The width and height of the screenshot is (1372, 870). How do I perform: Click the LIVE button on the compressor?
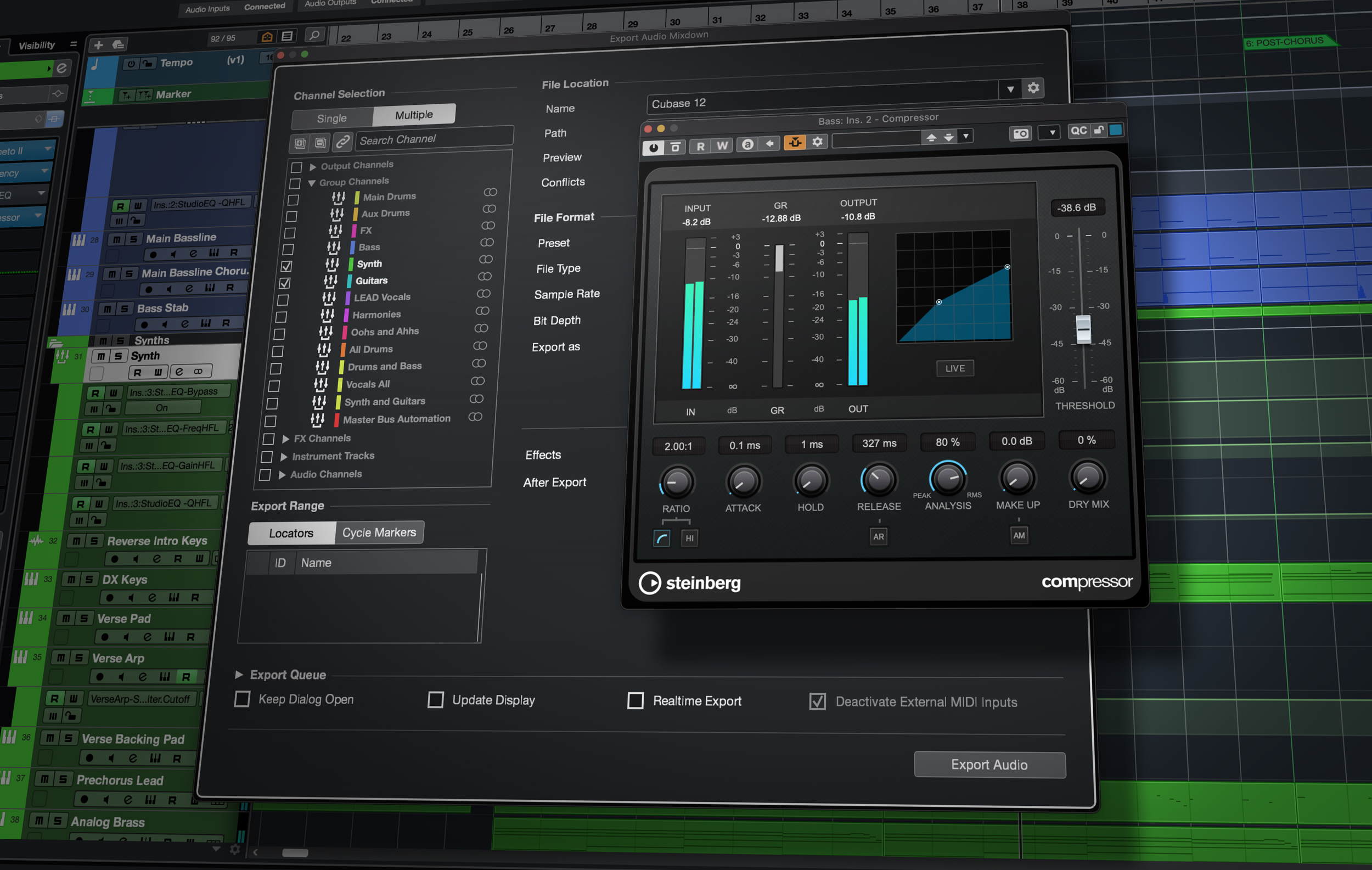pyautogui.click(x=954, y=368)
